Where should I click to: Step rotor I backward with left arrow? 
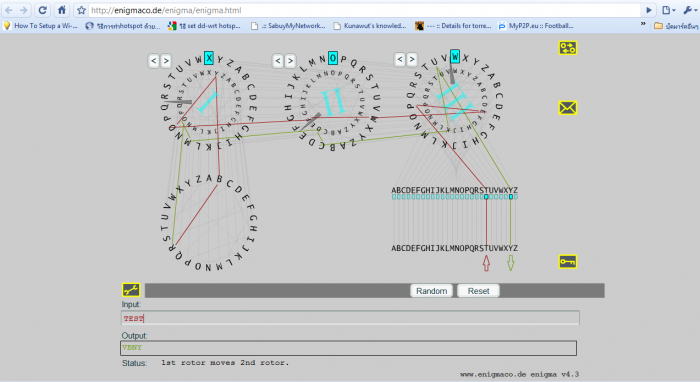pyautogui.click(x=154, y=61)
